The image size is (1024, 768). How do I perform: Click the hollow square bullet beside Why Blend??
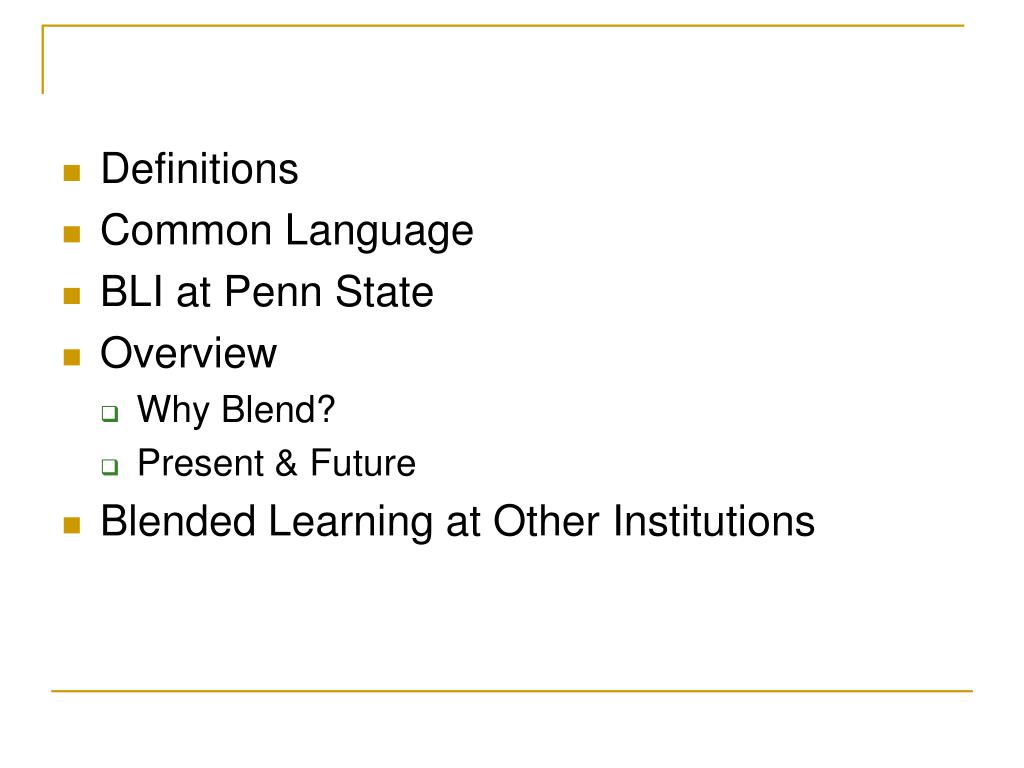point(110,413)
